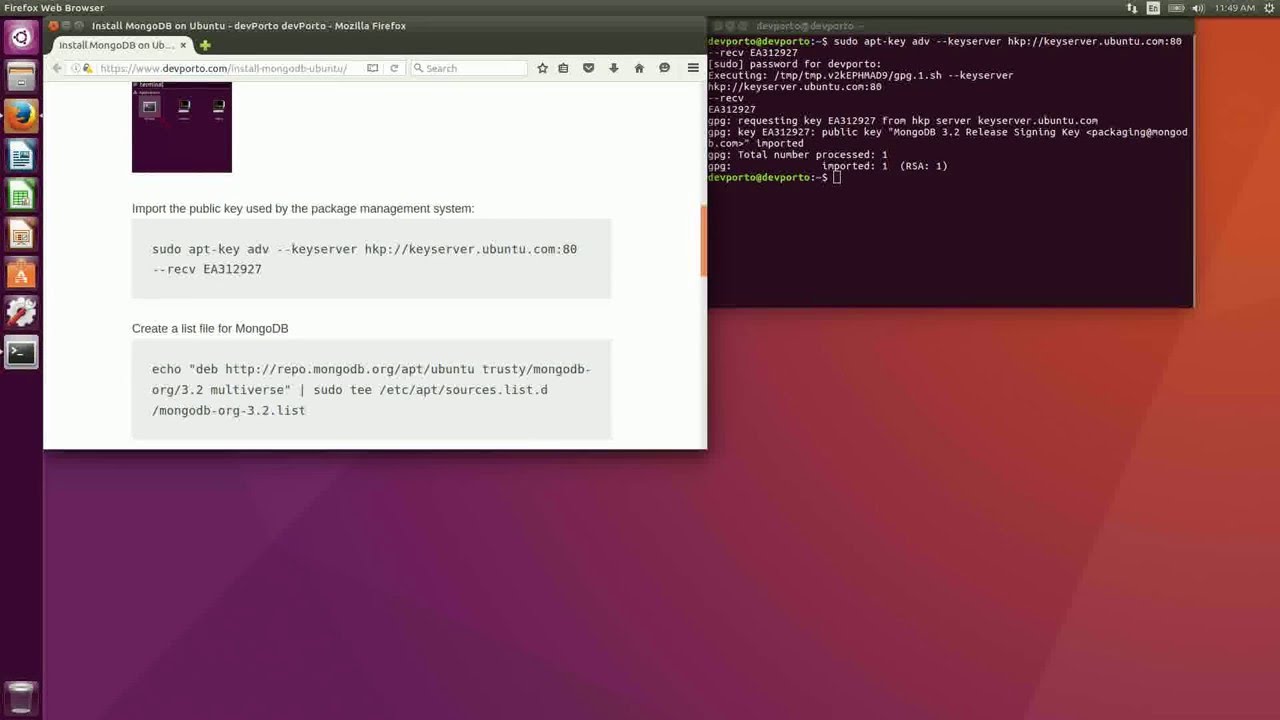
Task: Click the web page vertical scrollbar thumb
Action: pos(703,241)
